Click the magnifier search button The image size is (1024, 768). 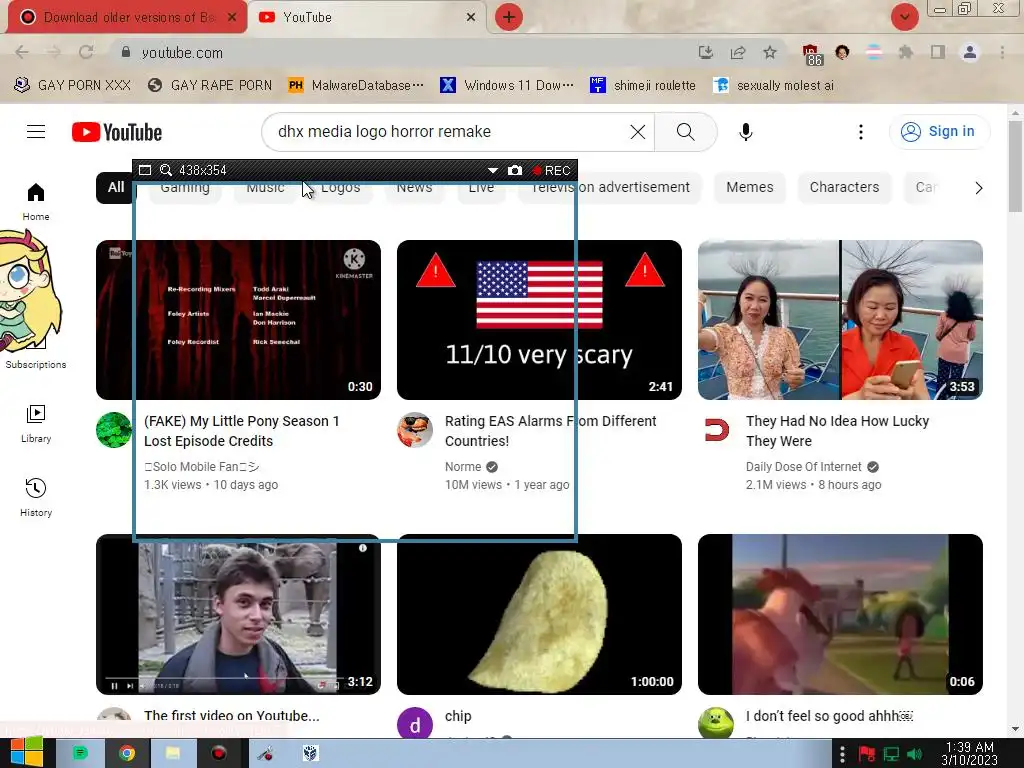tap(685, 132)
